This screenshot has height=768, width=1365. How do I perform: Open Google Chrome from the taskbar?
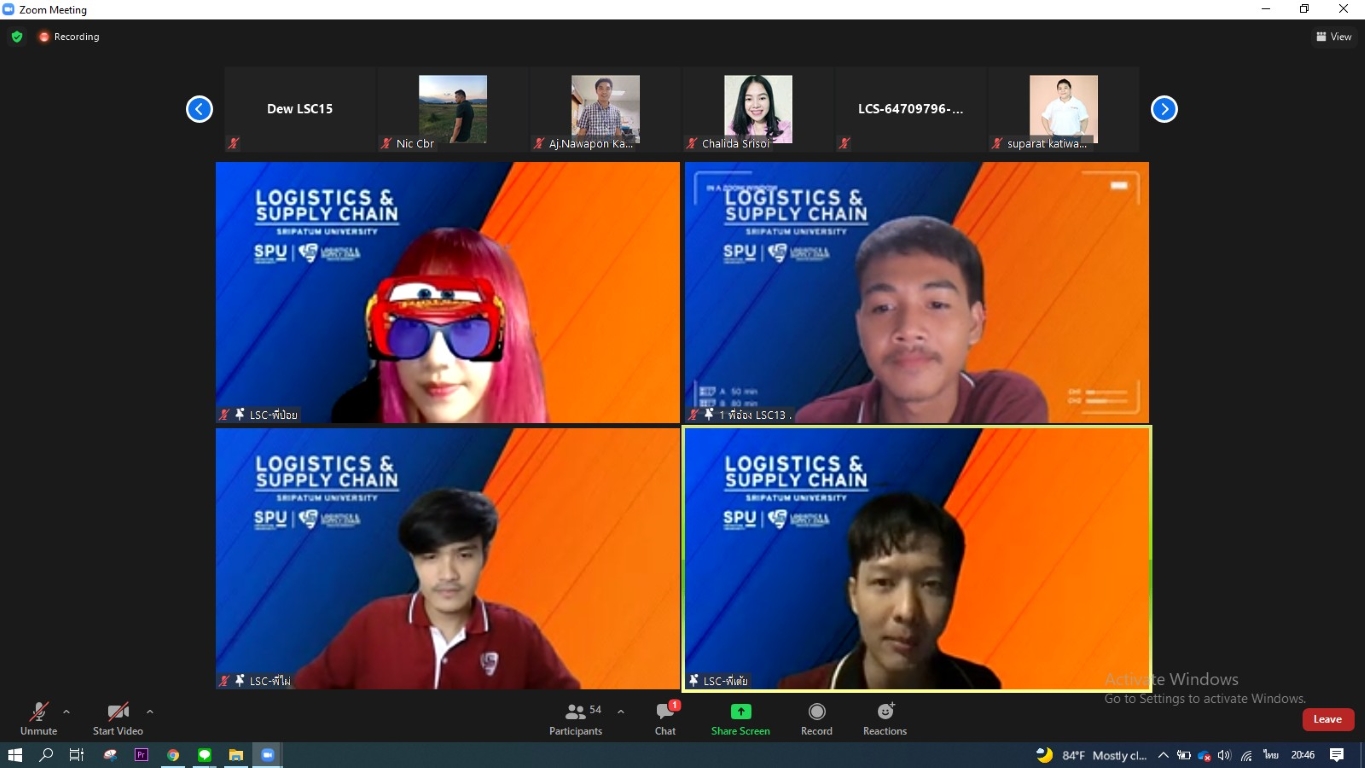pyautogui.click(x=173, y=755)
